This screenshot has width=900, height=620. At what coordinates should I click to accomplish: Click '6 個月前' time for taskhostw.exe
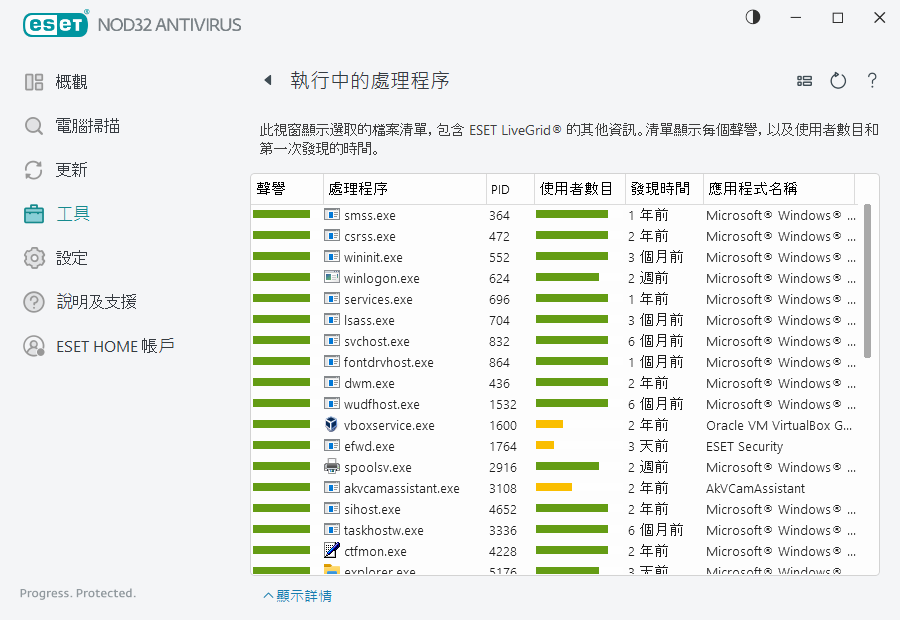pos(655,530)
